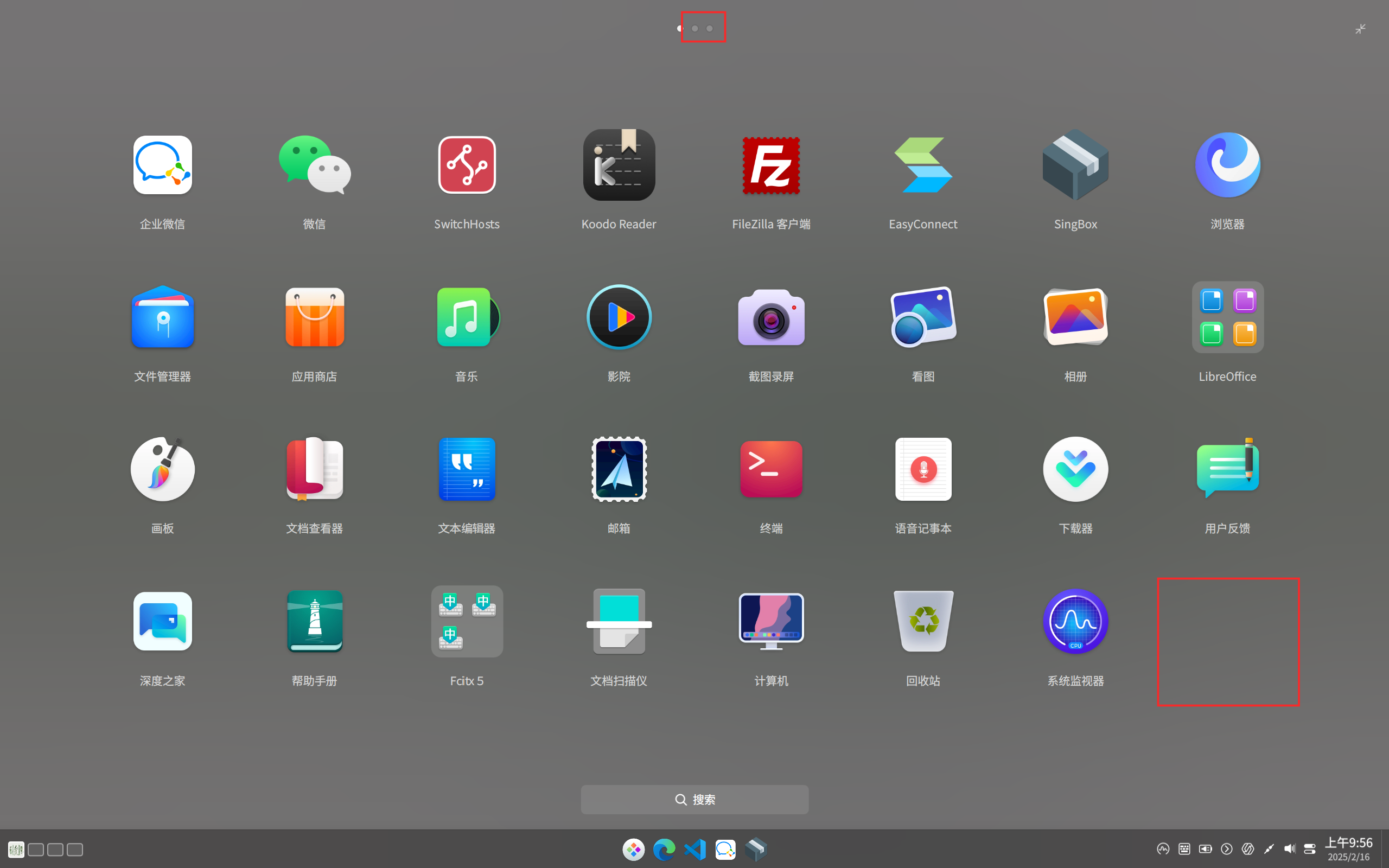This screenshot has width=1389, height=868.
Task: Launch 文档查看器 document viewer
Action: tap(315, 469)
